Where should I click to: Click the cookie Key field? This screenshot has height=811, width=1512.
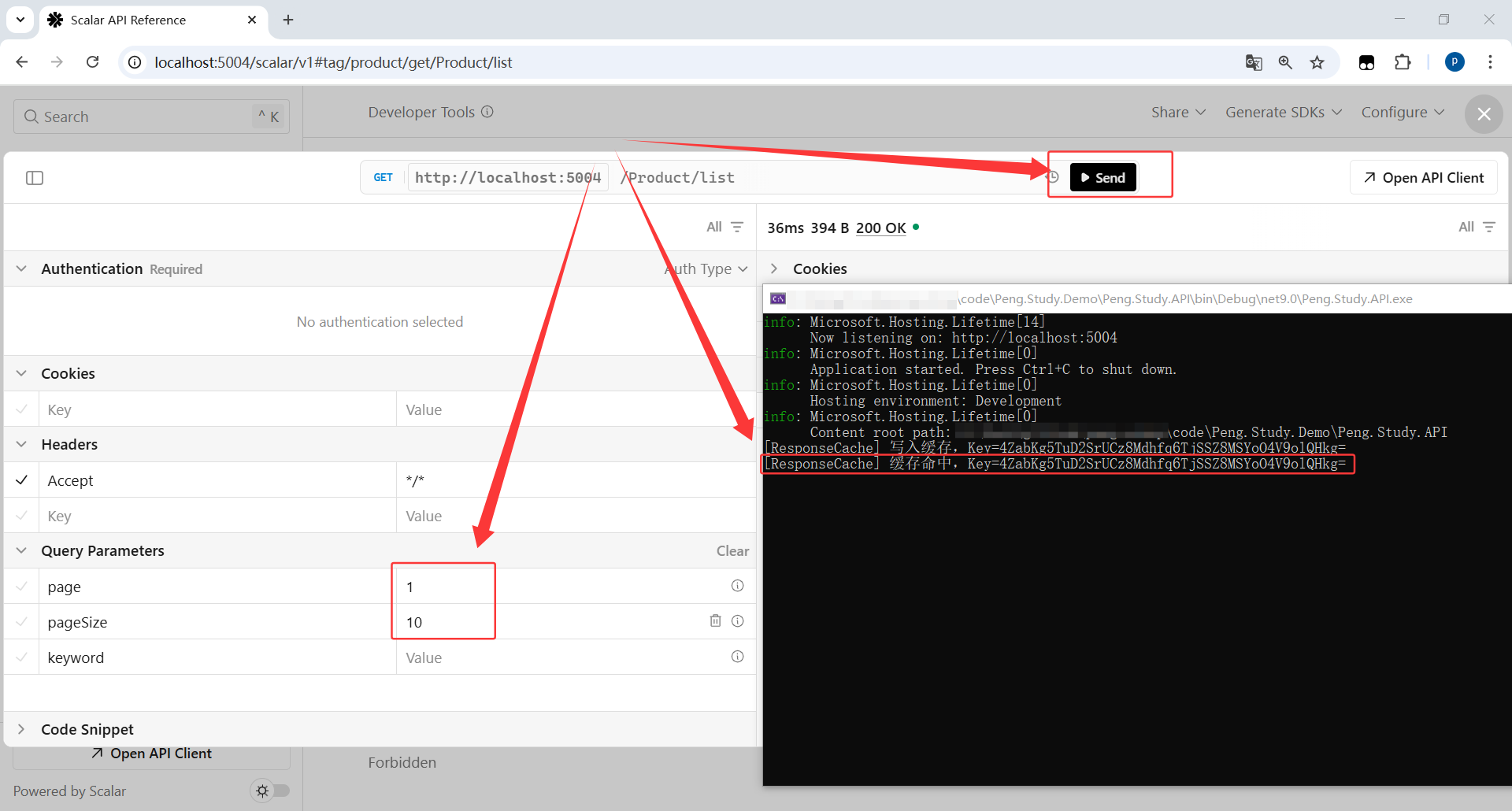[217, 409]
